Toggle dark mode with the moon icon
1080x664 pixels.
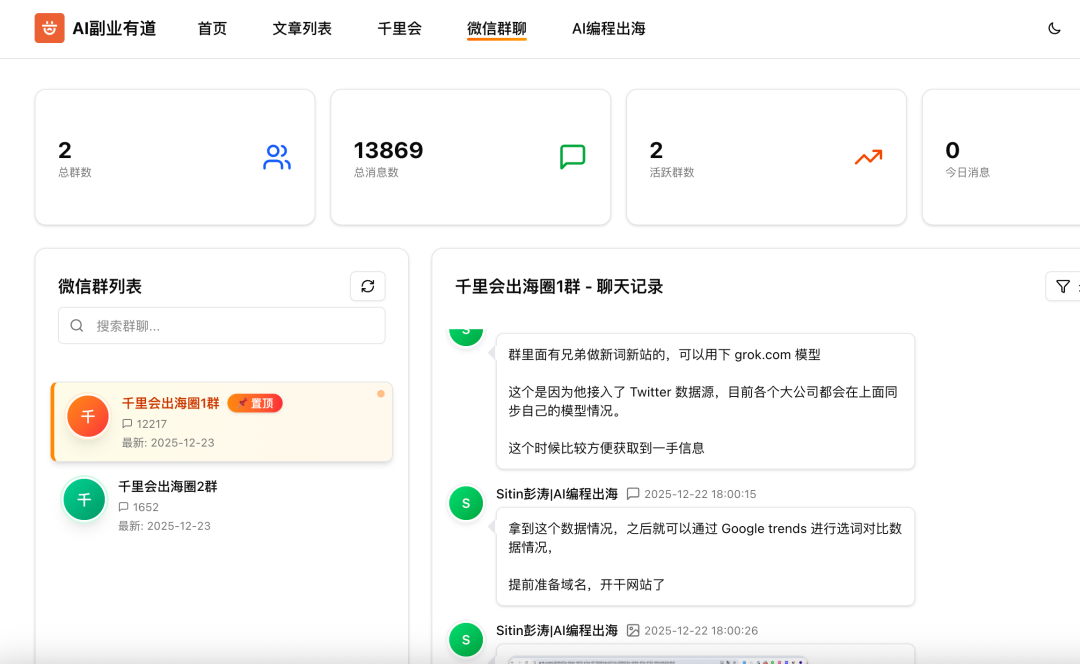point(1055,29)
